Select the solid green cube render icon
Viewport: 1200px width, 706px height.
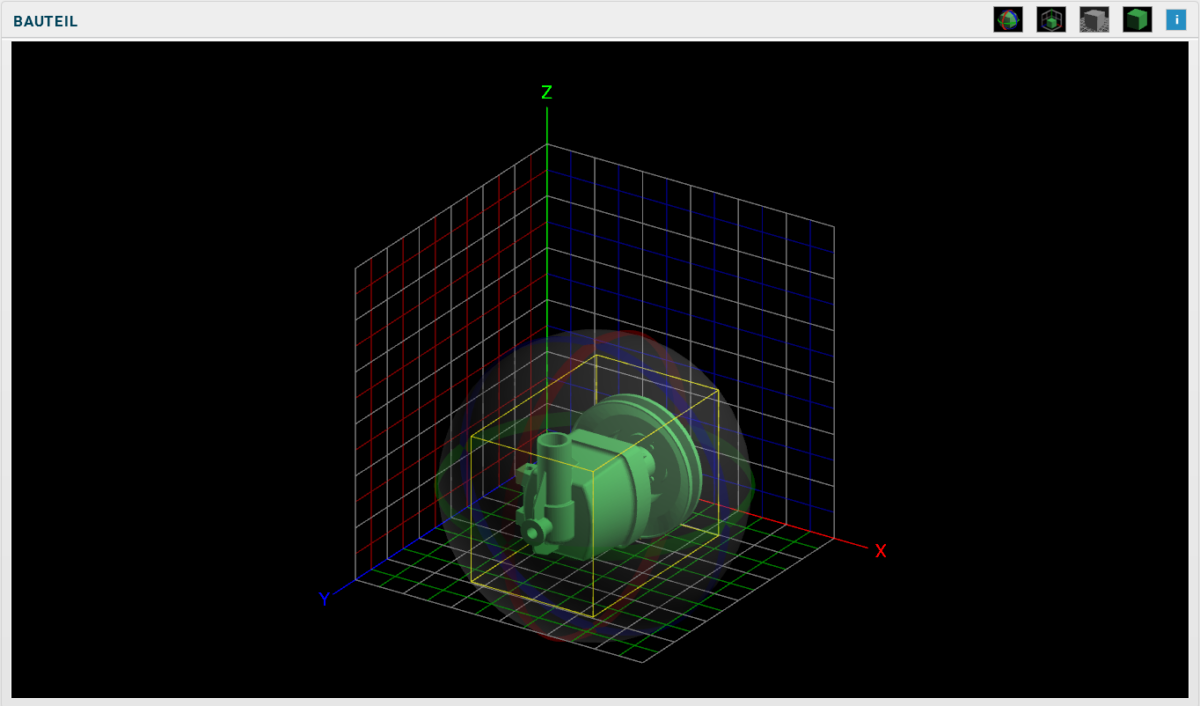pyautogui.click(x=1135, y=19)
